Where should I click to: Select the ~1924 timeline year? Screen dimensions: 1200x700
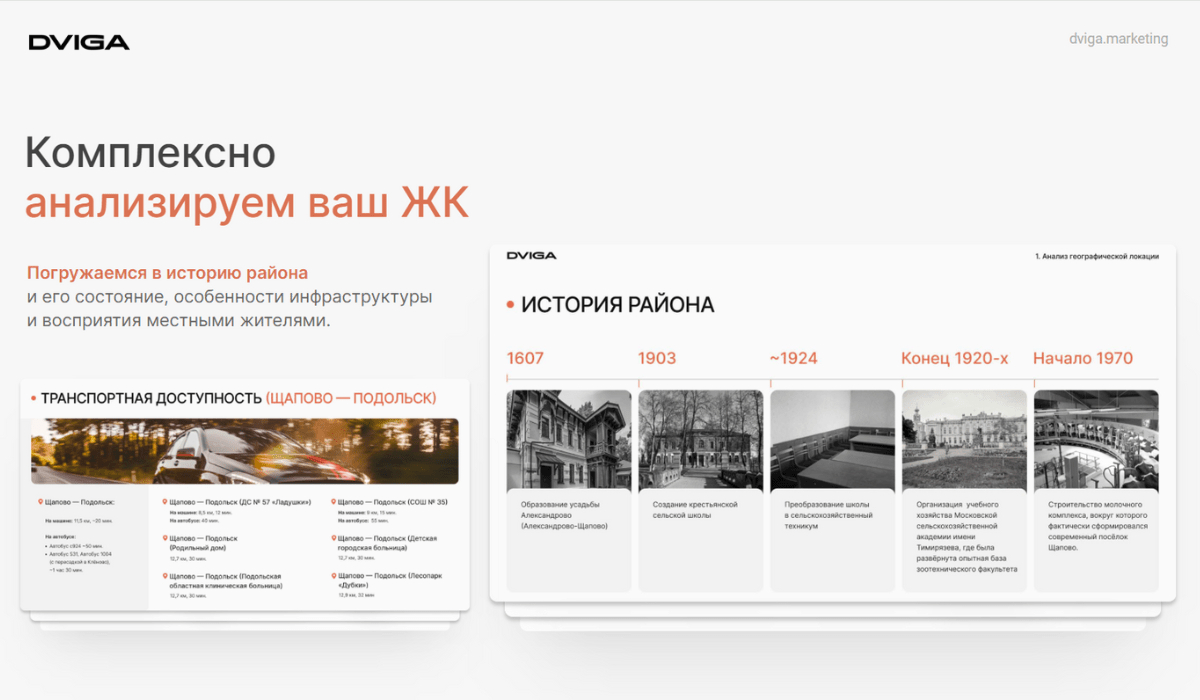[x=794, y=358]
